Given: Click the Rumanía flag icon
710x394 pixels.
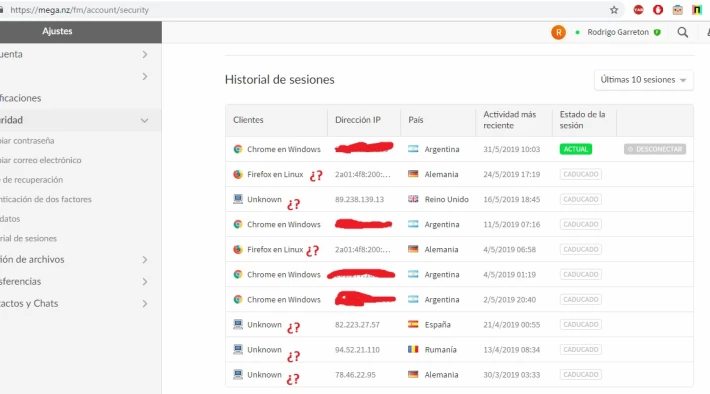Looking at the screenshot, I should (413, 349).
